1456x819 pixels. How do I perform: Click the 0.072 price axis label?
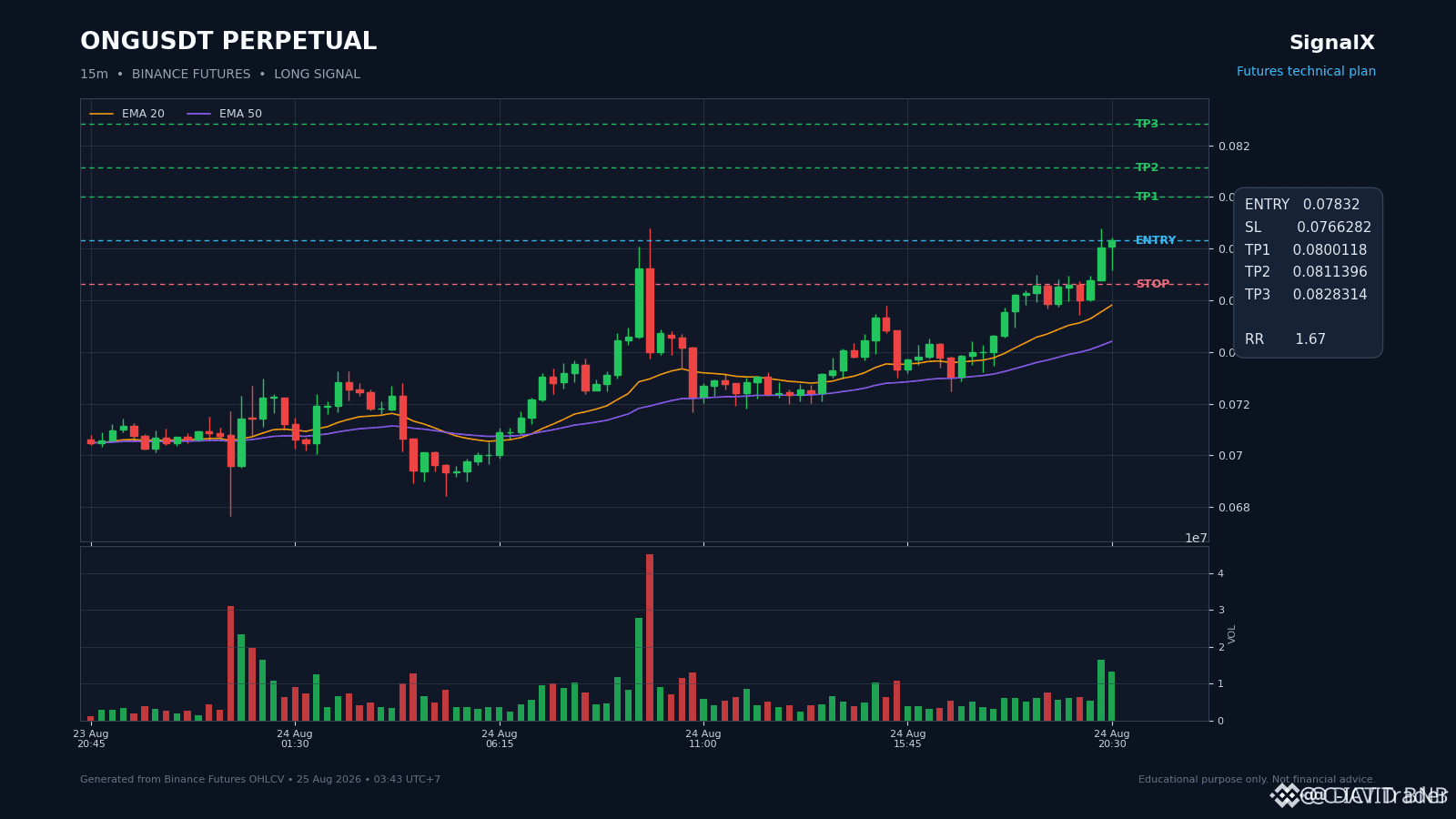pos(1234,405)
